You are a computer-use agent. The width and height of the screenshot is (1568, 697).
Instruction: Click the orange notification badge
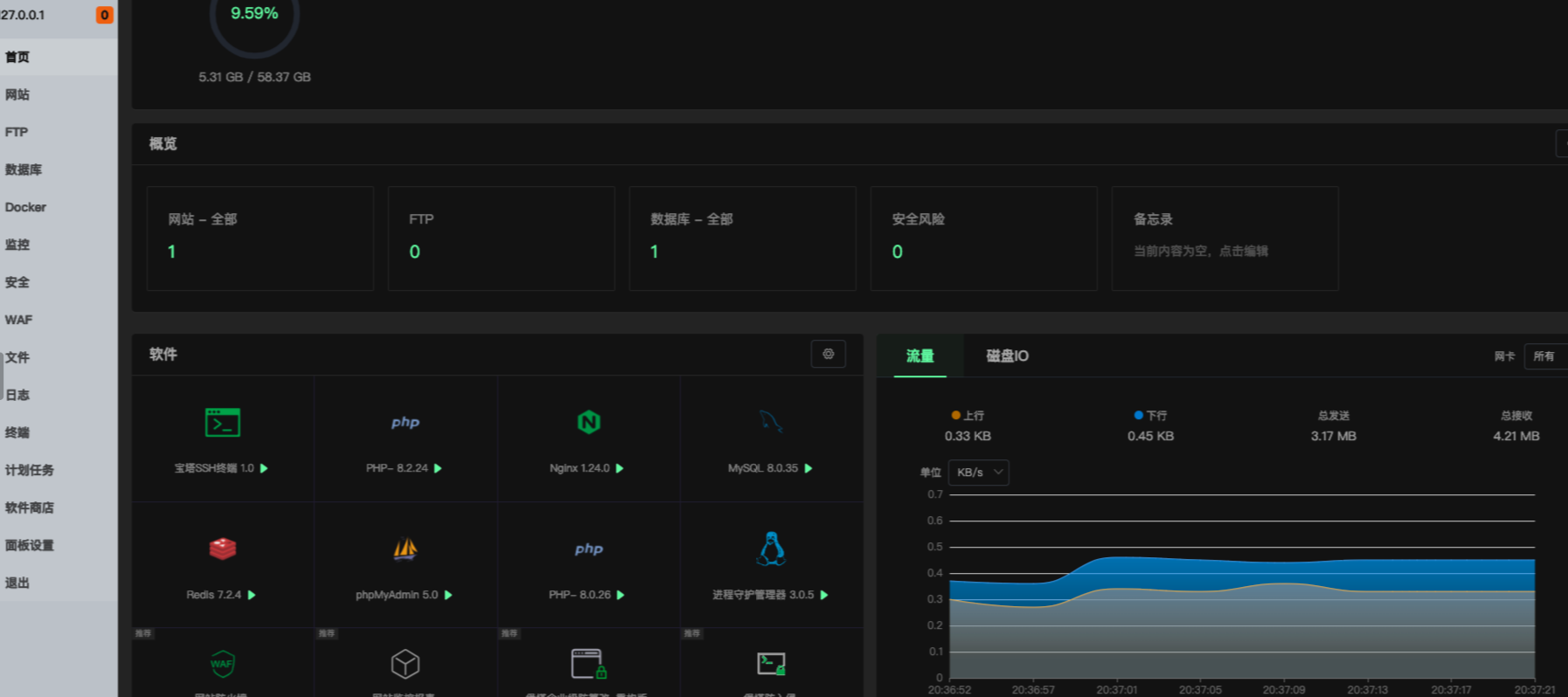click(x=104, y=15)
